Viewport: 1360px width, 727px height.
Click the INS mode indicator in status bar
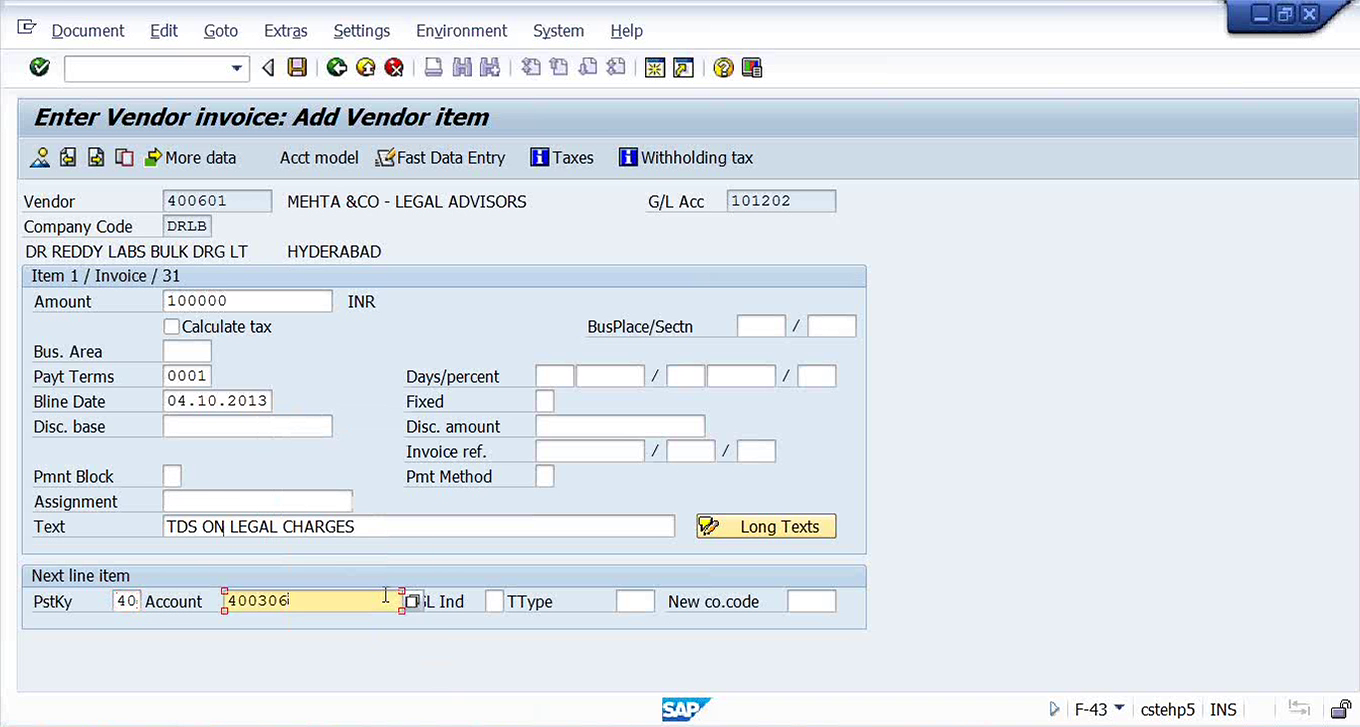1223,709
